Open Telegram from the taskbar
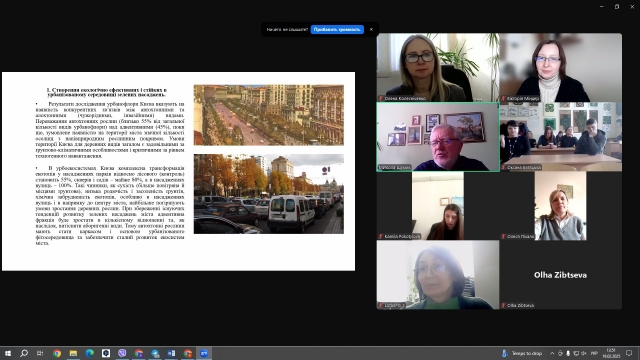This screenshot has height=360, width=640. [x=155, y=353]
